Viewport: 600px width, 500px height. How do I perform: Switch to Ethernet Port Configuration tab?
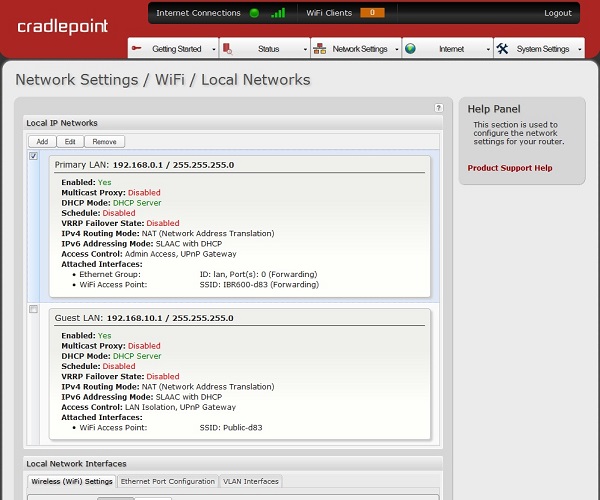point(168,481)
